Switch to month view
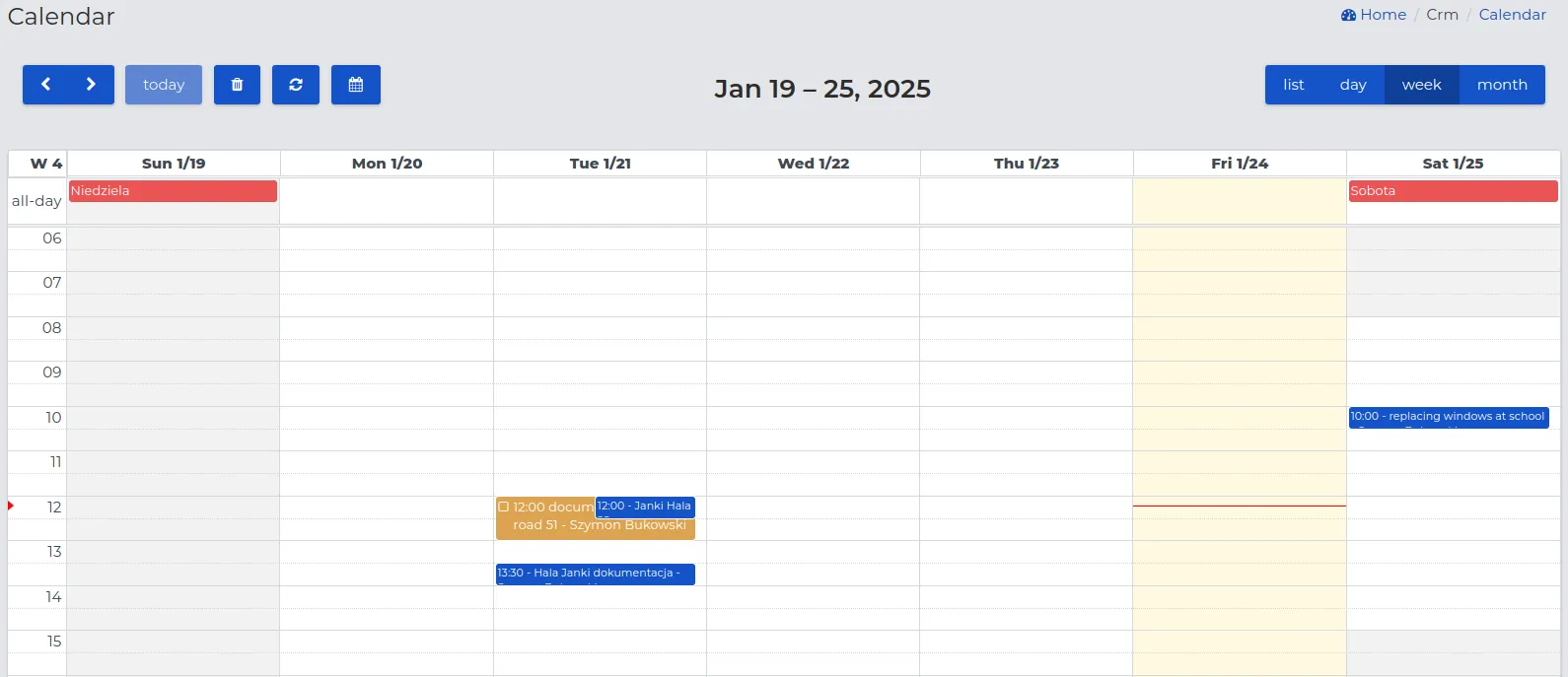 click(1501, 85)
